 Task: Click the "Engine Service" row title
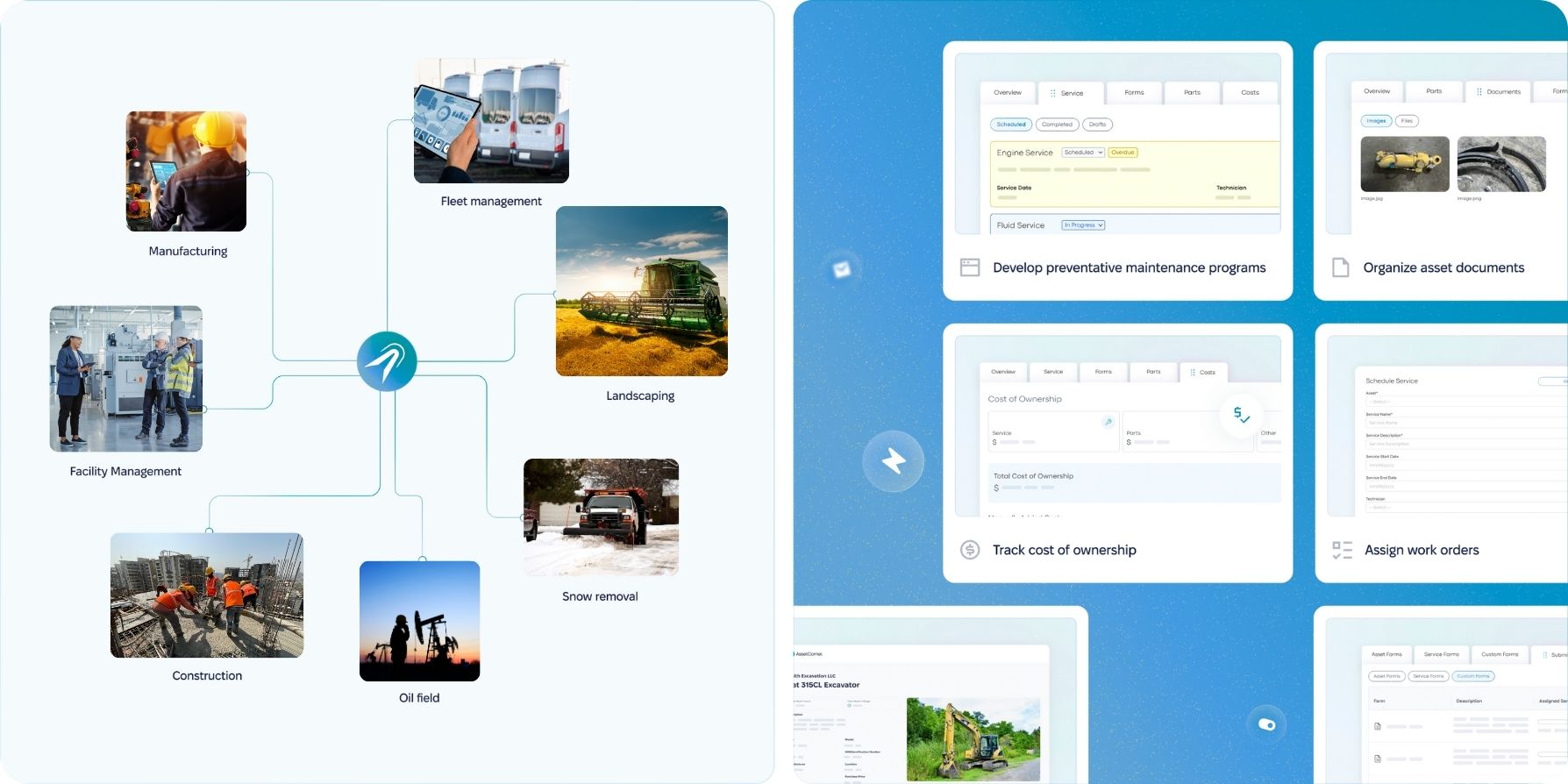(x=1024, y=153)
